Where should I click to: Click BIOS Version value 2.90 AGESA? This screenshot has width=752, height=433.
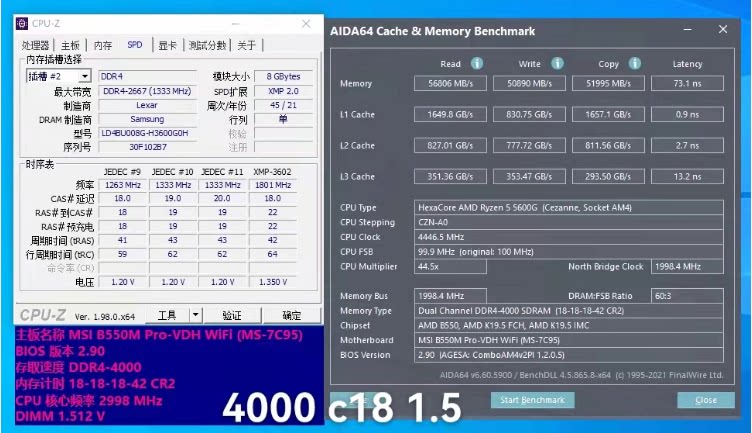569,355
